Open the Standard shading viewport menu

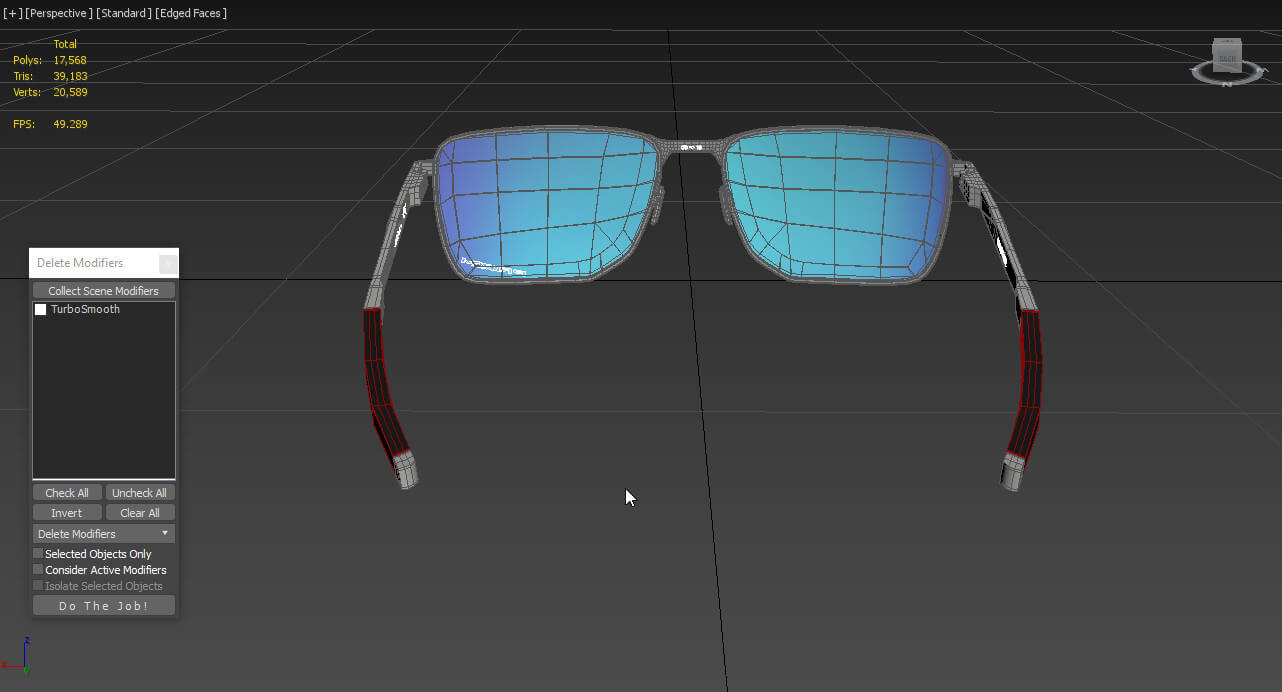pyautogui.click(x=123, y=13)
